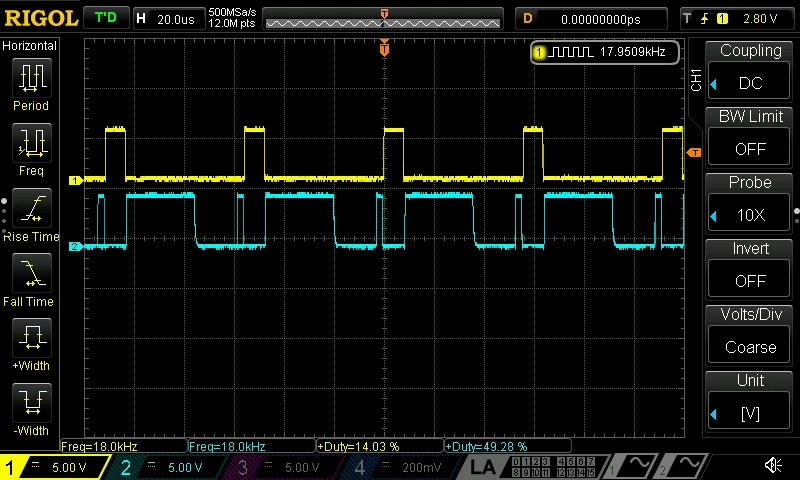Select channel 3 status tab
The image size is (800, 480).
(282, 467)
